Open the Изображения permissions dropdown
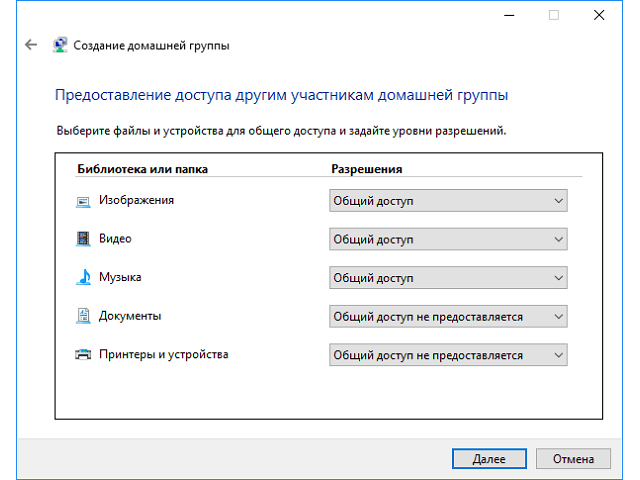 [448, 200]
